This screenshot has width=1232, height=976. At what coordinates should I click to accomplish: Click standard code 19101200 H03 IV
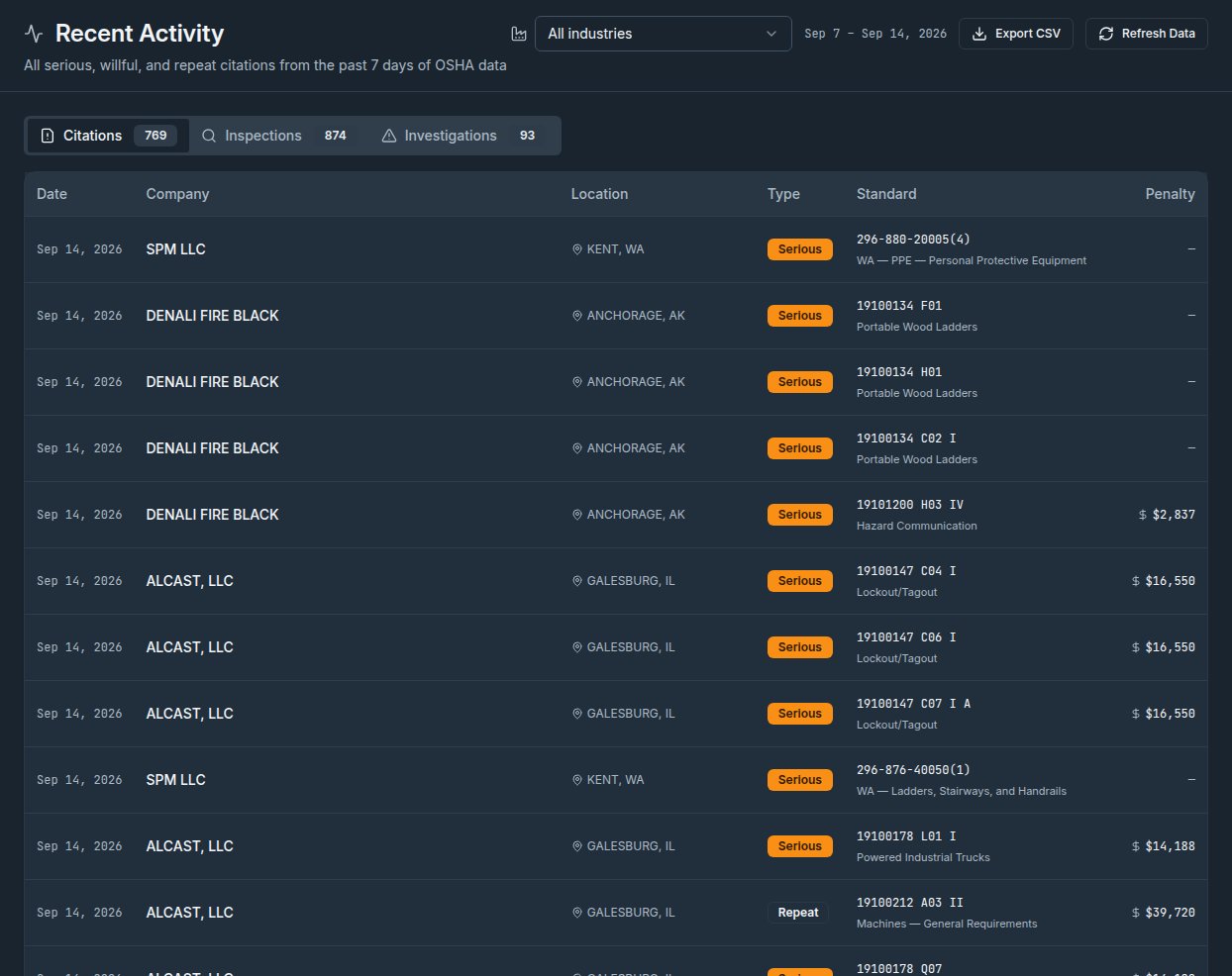pyautogui.click(x=909, y=505)
